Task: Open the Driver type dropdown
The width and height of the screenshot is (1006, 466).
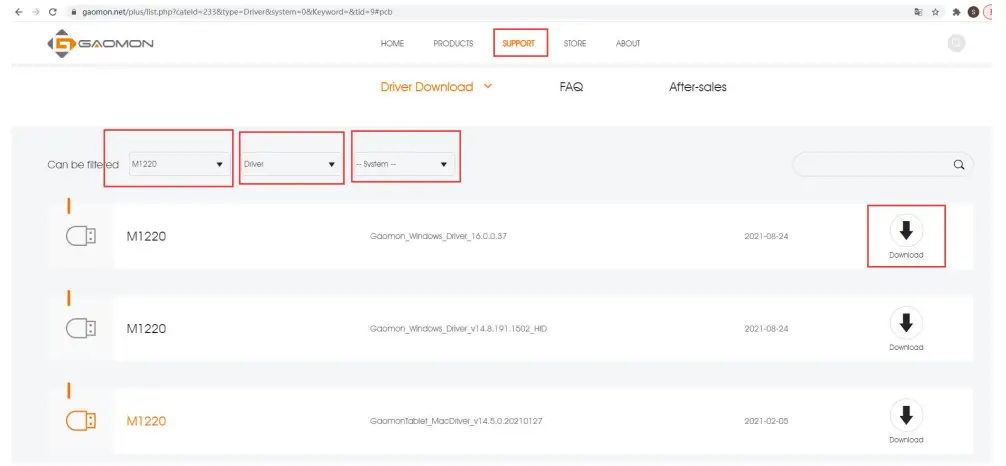Action: (291, 164)
